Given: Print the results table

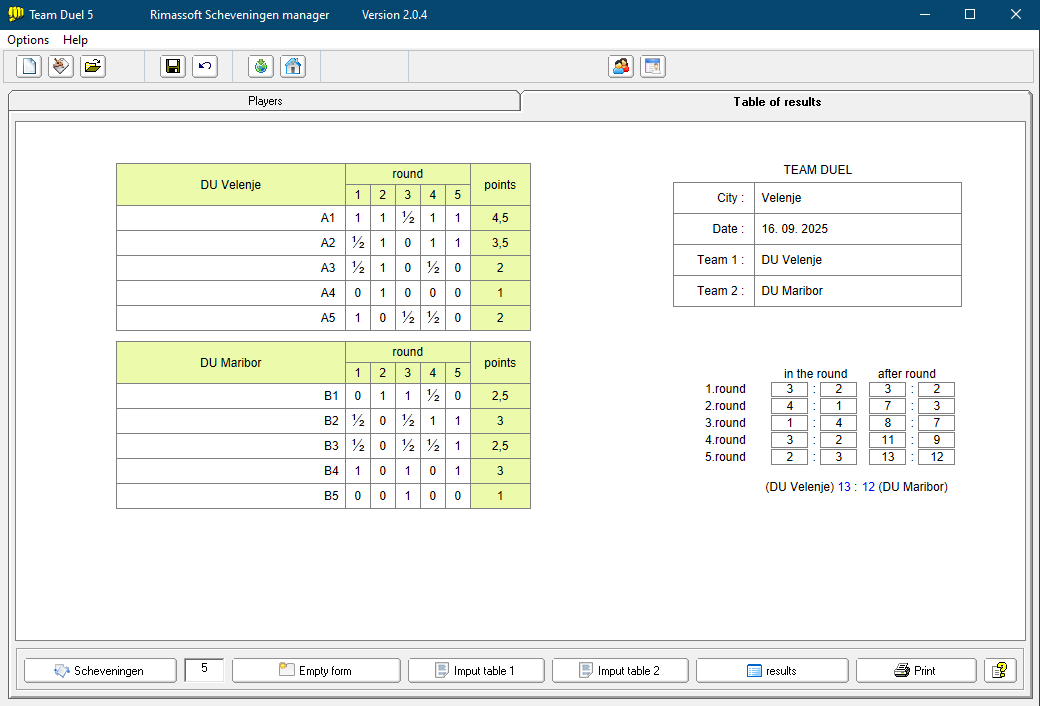Looking at the screenshot, I should (x=916, y=670).
